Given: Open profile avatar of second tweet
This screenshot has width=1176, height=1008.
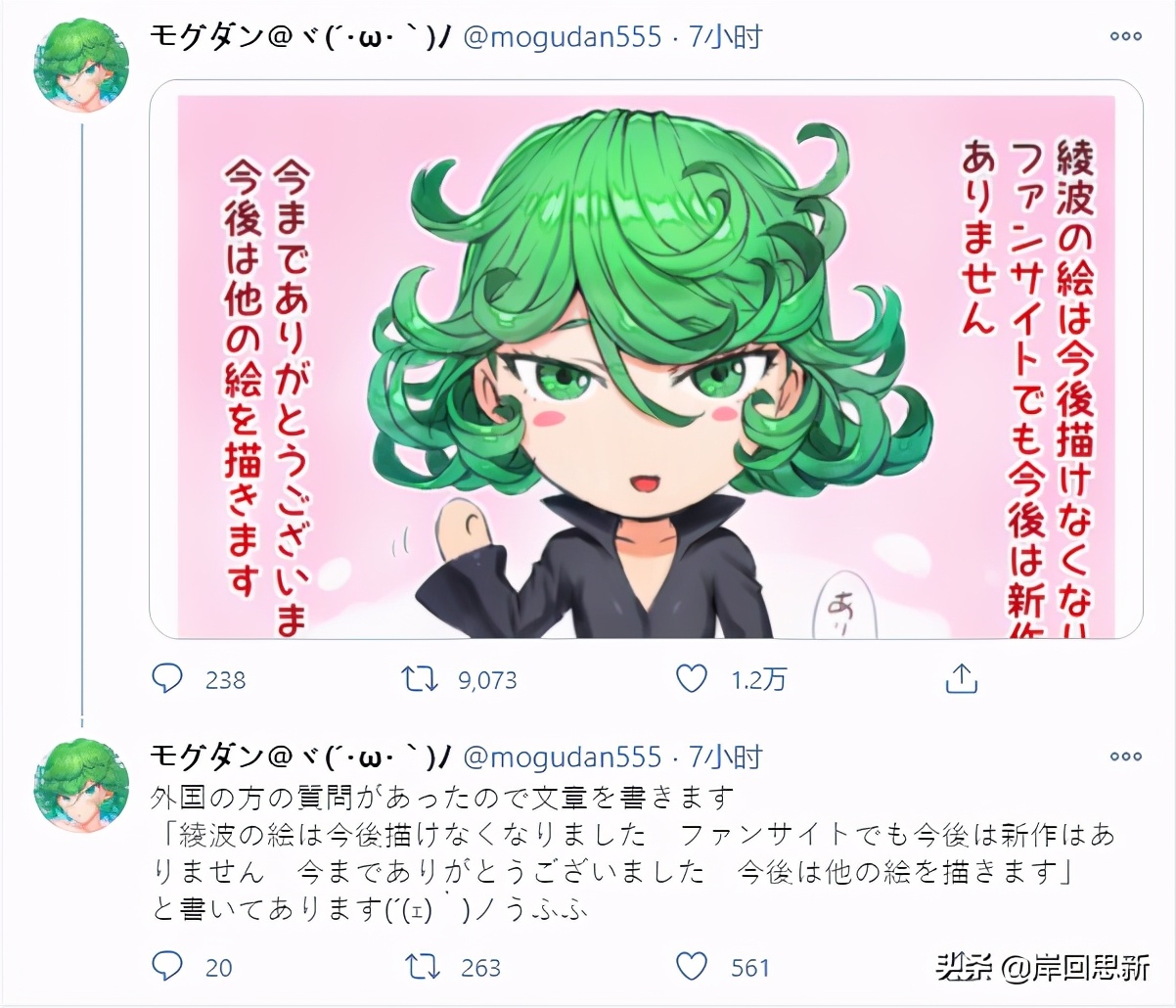Looking at the screenshot, I should [82, 785].
